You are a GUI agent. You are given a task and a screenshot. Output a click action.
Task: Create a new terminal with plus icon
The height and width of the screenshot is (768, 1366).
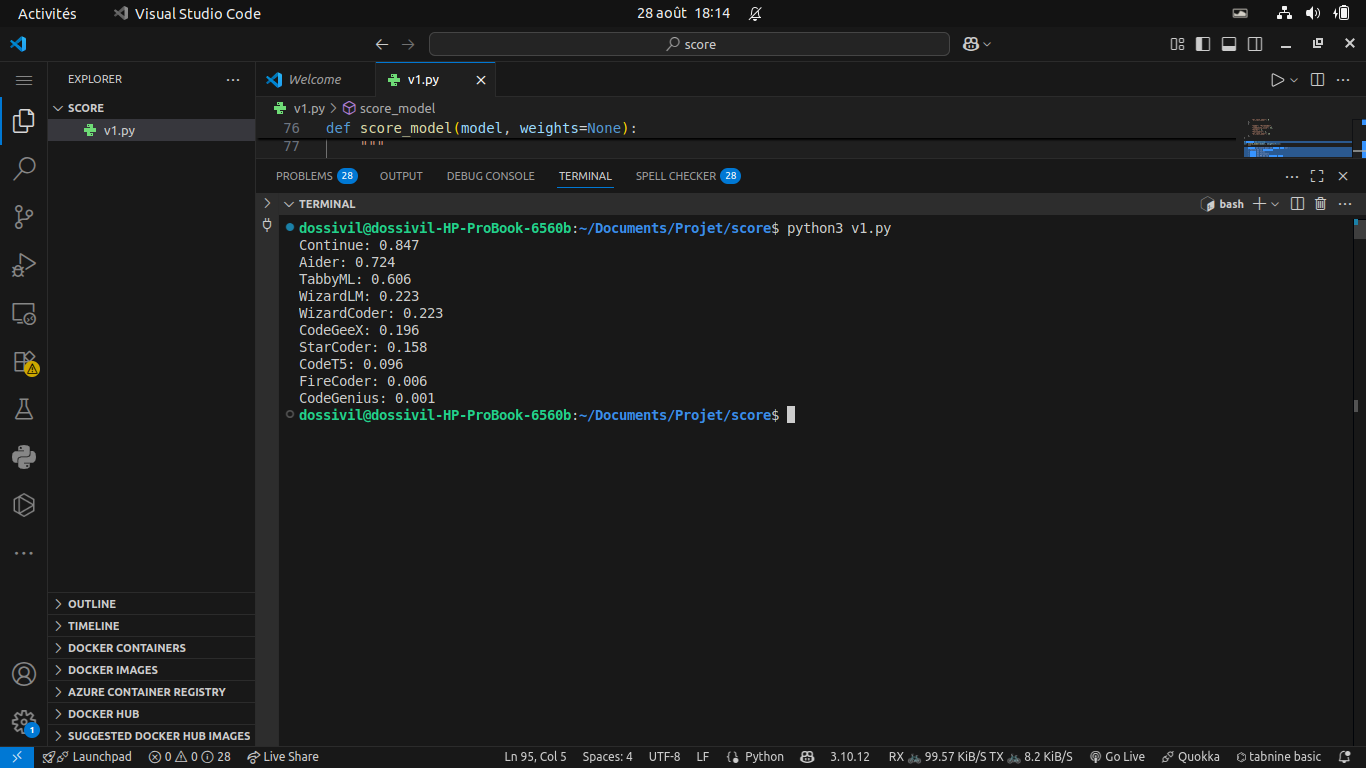click(x=1260, y=204)
